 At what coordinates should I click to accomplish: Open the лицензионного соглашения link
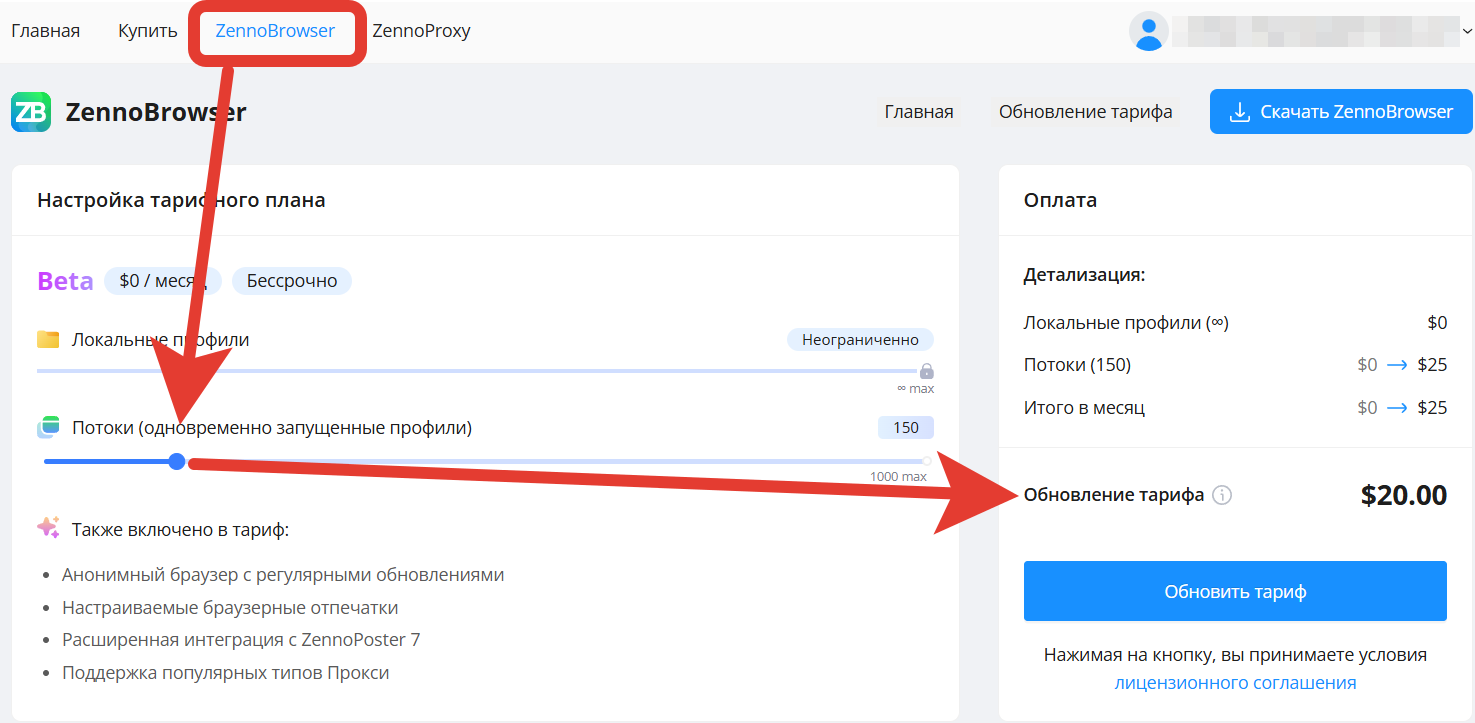pyautogui.click(x=1235, y=683)
